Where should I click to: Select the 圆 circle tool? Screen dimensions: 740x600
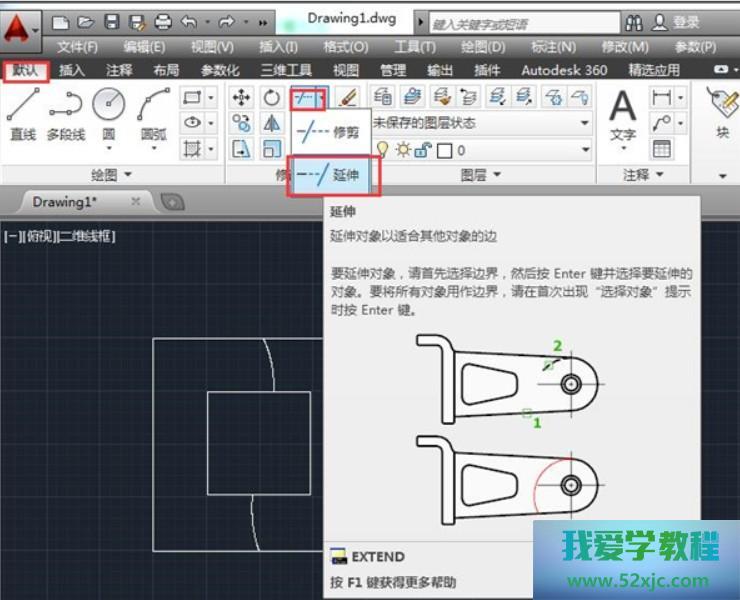click(x=108, y=113)
